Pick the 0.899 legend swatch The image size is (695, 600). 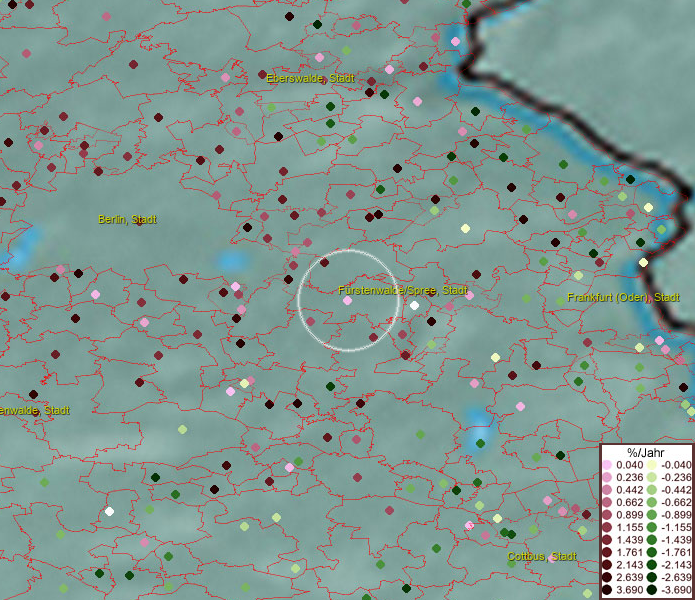click(x=607, y=515)
